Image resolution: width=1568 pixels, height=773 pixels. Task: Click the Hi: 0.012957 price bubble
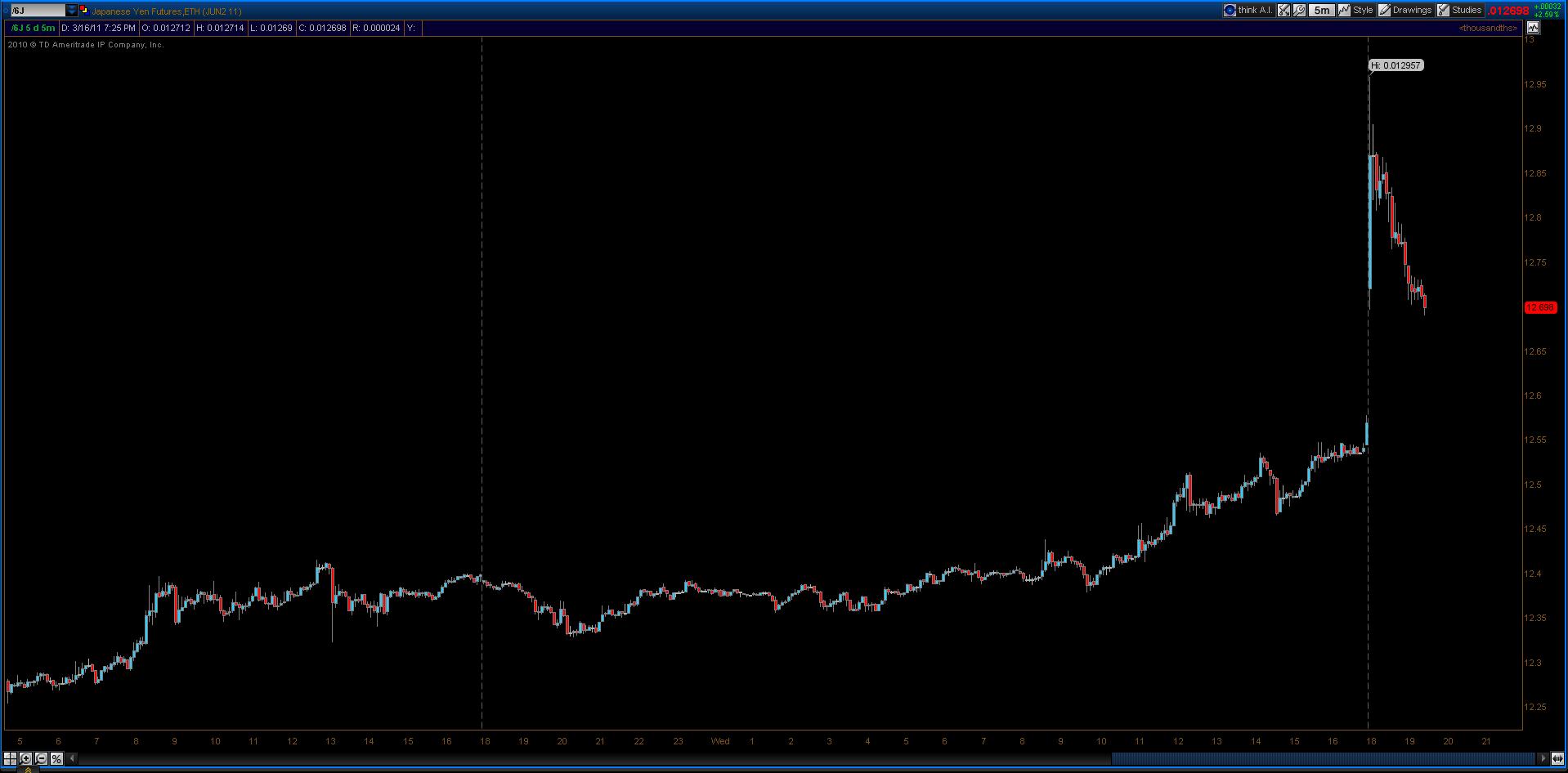click(x=1396, y=65)
